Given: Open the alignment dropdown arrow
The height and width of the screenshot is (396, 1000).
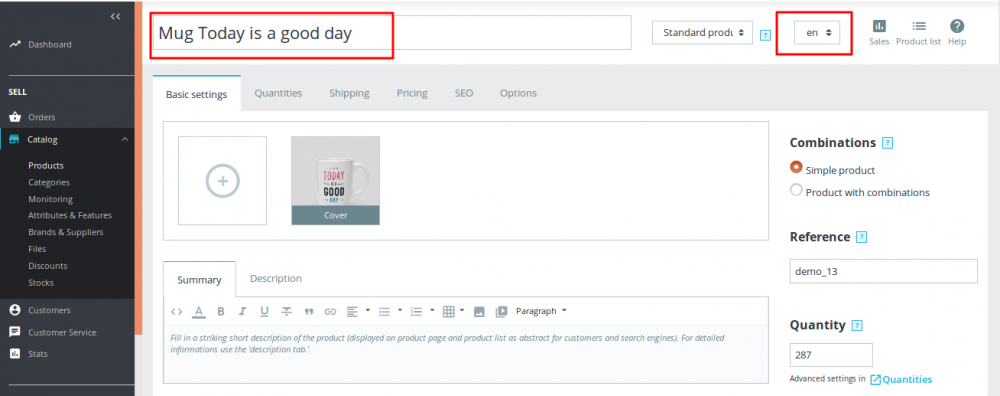Looking at the screenshot, I should (x=368, y=311).
